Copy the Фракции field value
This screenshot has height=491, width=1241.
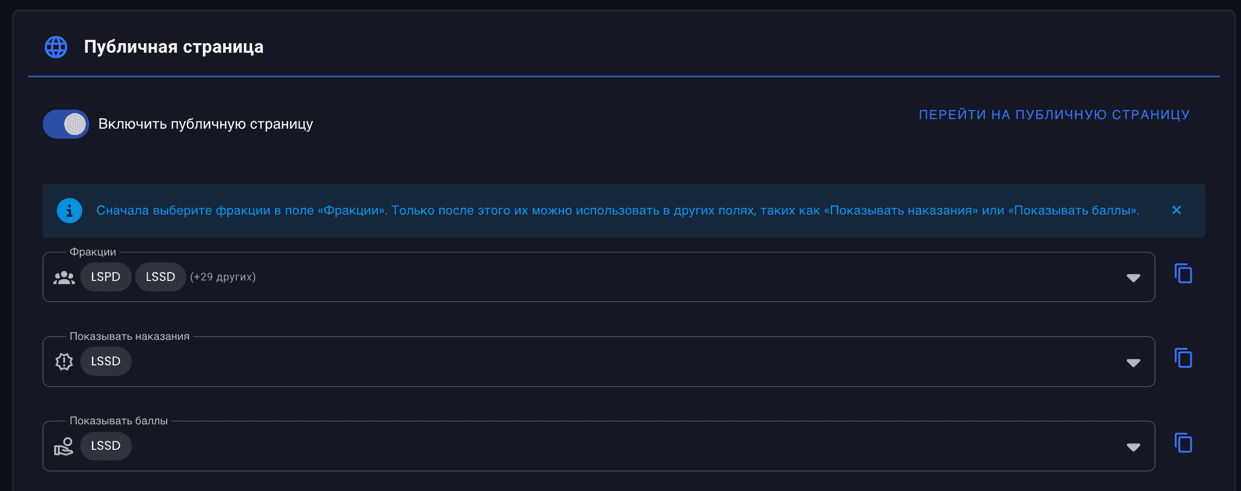(1183, 274)
